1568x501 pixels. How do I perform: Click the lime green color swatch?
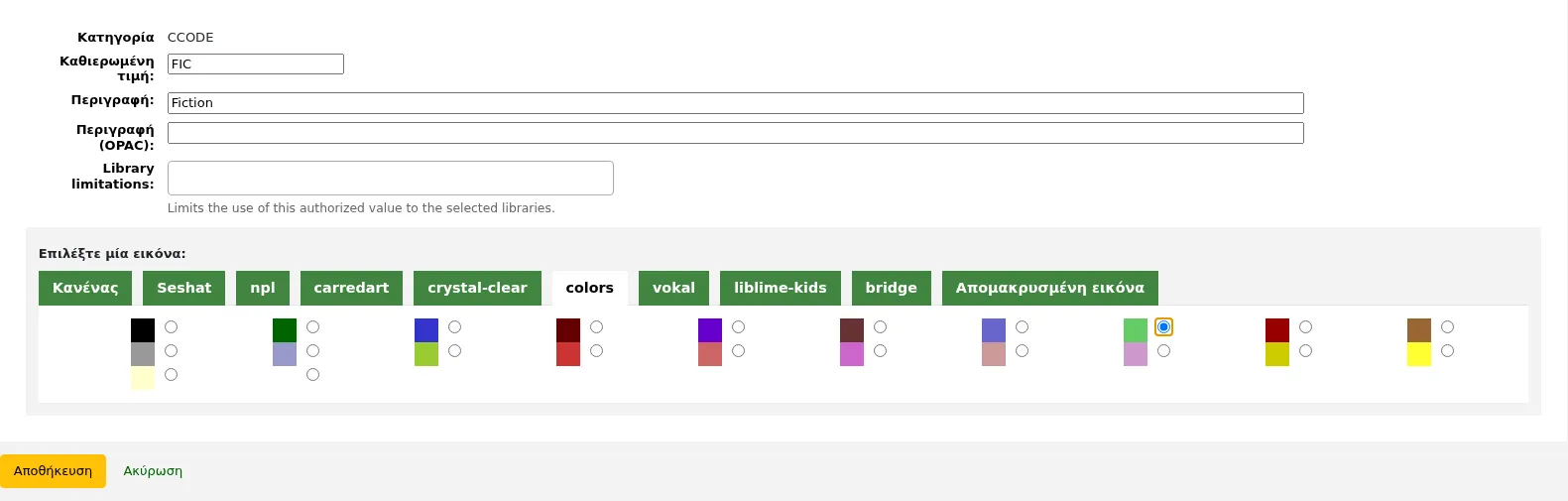(x=426, y=354)
